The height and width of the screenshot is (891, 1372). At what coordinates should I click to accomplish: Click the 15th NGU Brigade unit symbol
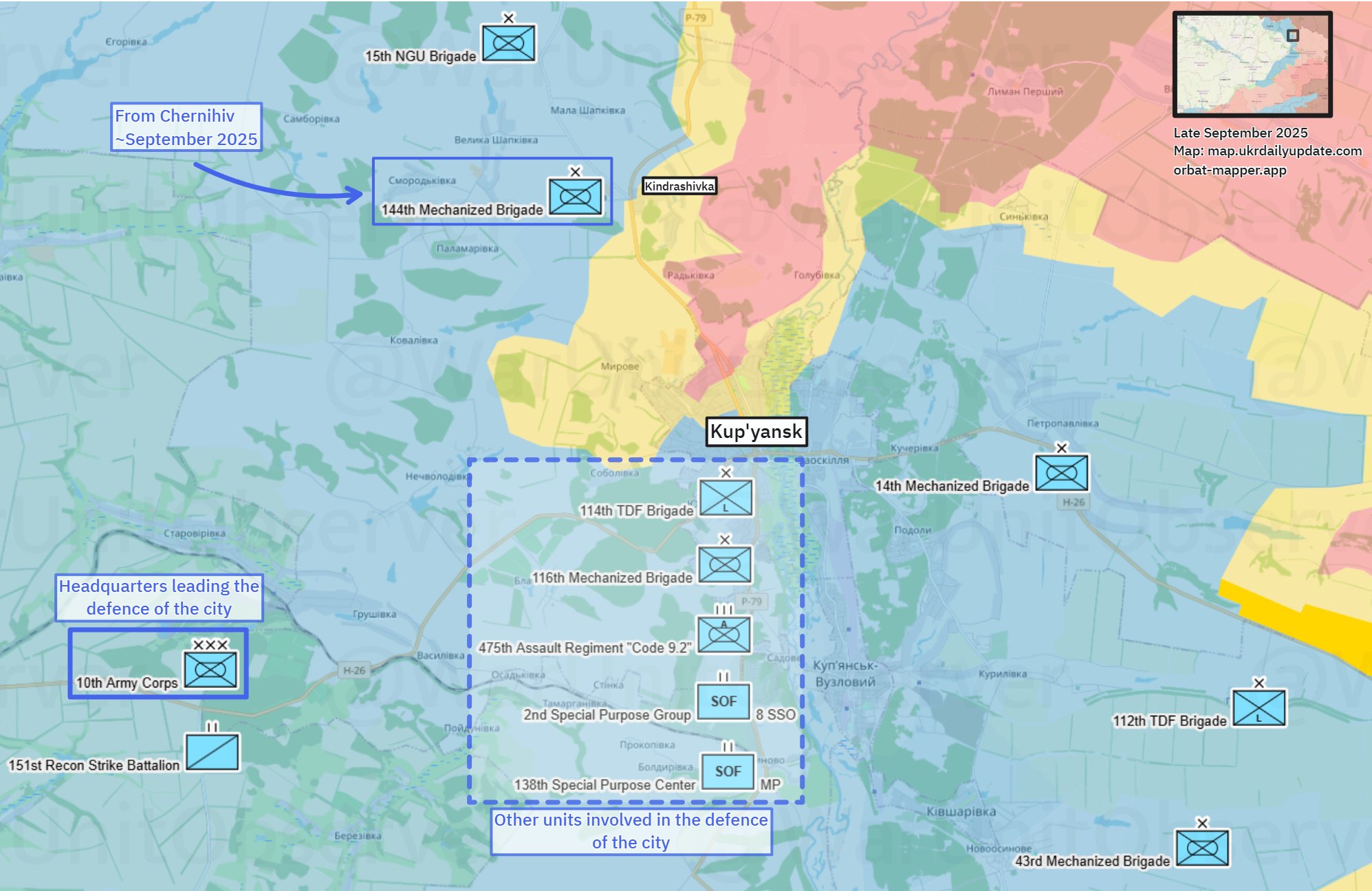coord(508,43)
